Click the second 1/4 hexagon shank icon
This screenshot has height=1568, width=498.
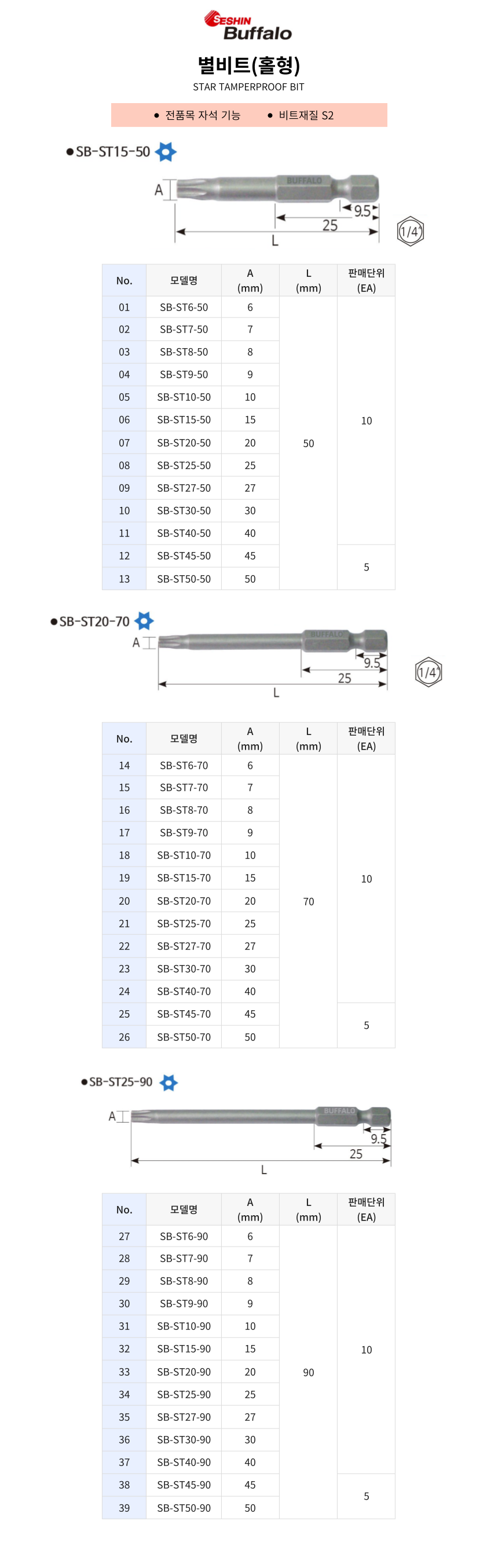pyautogui.click(x=428, y=672)
